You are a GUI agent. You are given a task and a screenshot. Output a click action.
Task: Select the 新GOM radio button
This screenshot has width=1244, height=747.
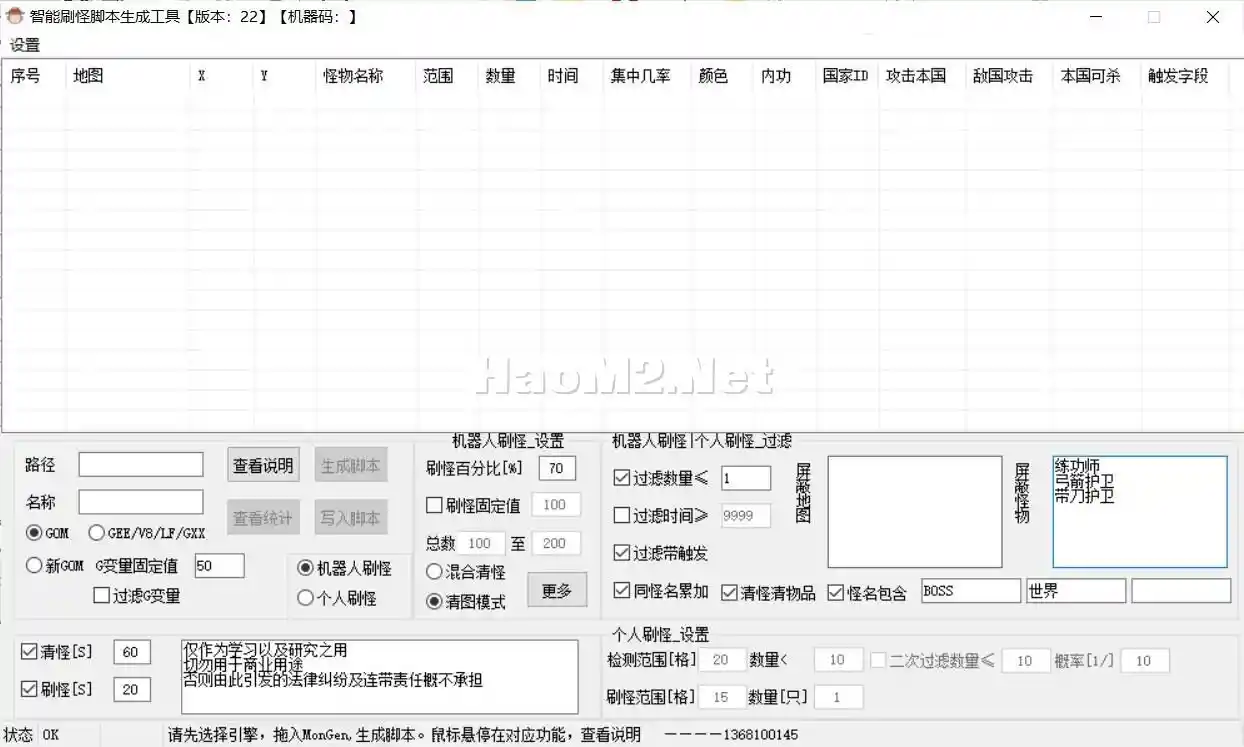(x=55, y=566)
